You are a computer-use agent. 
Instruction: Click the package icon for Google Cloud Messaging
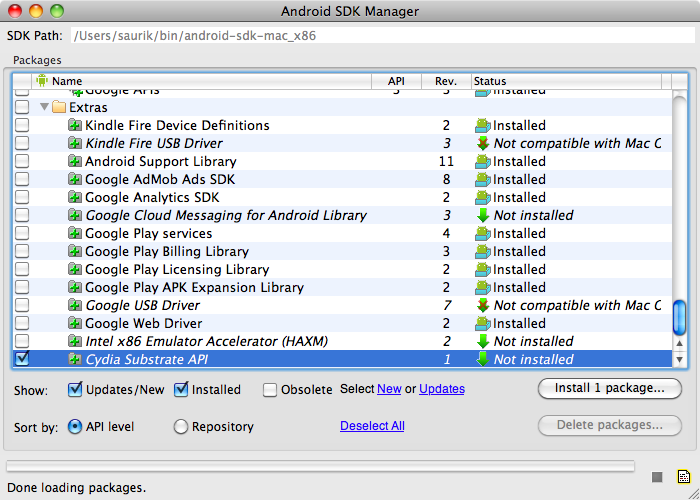click(75, 215)
